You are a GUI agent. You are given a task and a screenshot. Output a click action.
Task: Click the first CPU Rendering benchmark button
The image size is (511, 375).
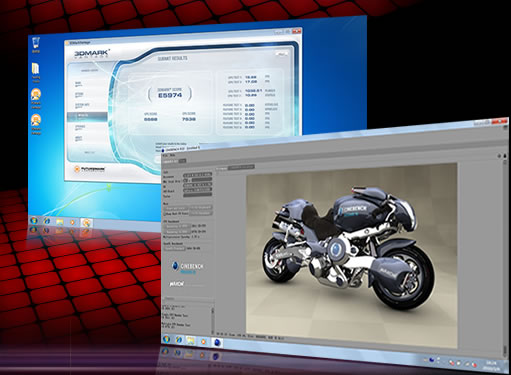click(176, 225)
